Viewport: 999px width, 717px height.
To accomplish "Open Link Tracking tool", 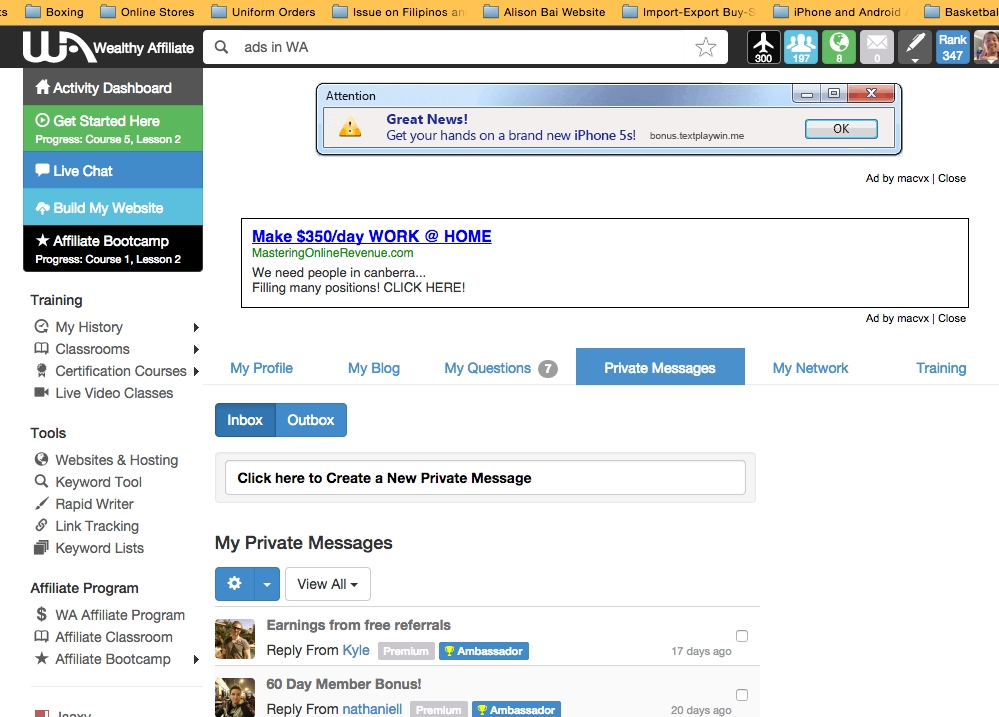I will coord(96,526).
